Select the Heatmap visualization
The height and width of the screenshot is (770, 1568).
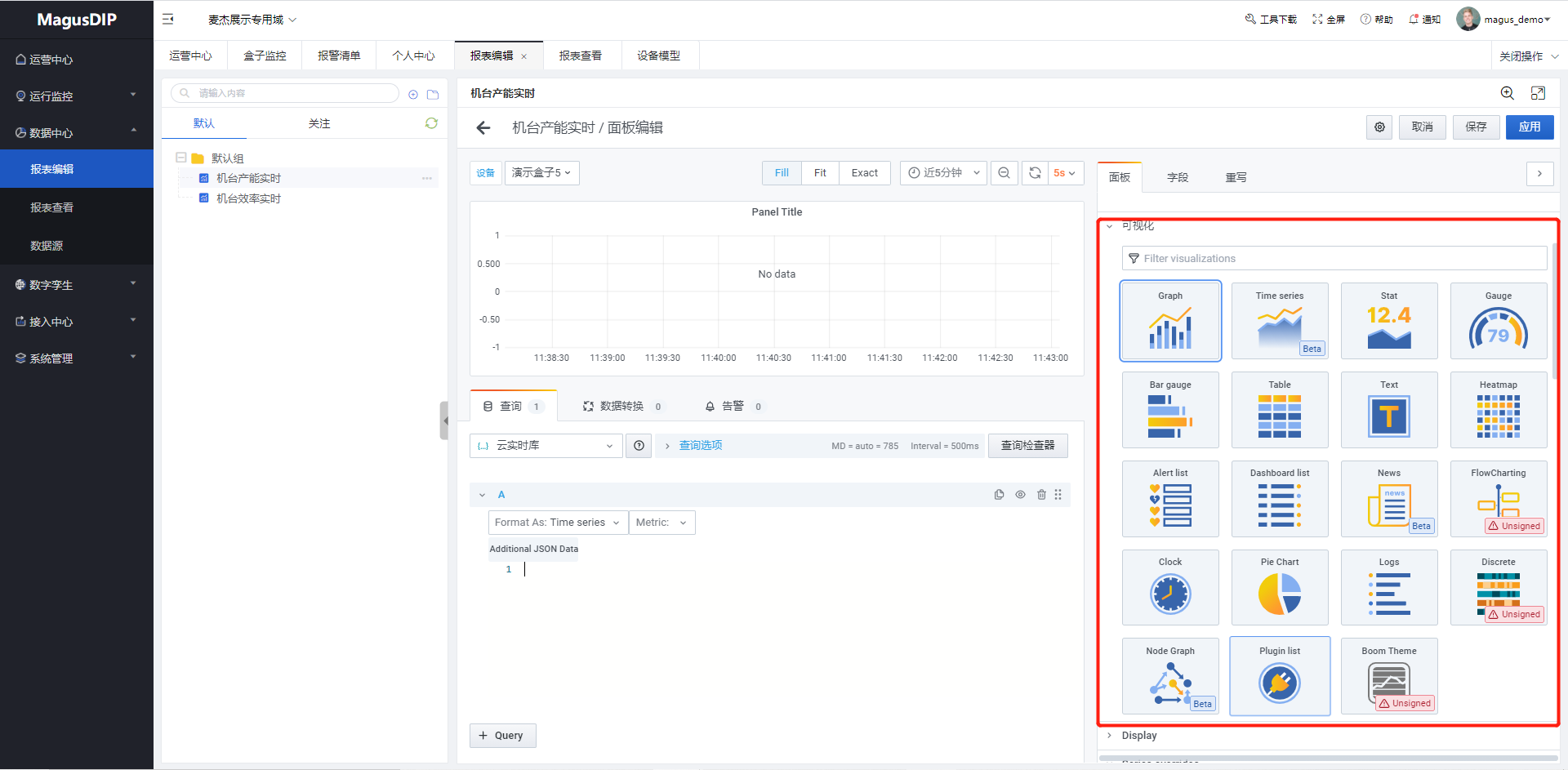click(x=1499, y=410)
